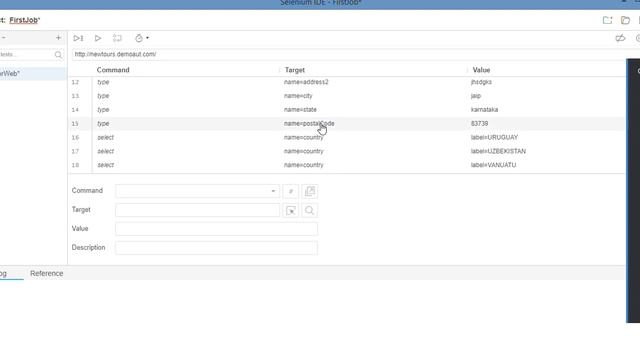Select row with label=URUGUAY
This screenshot has height=360, width=640.
347,138
